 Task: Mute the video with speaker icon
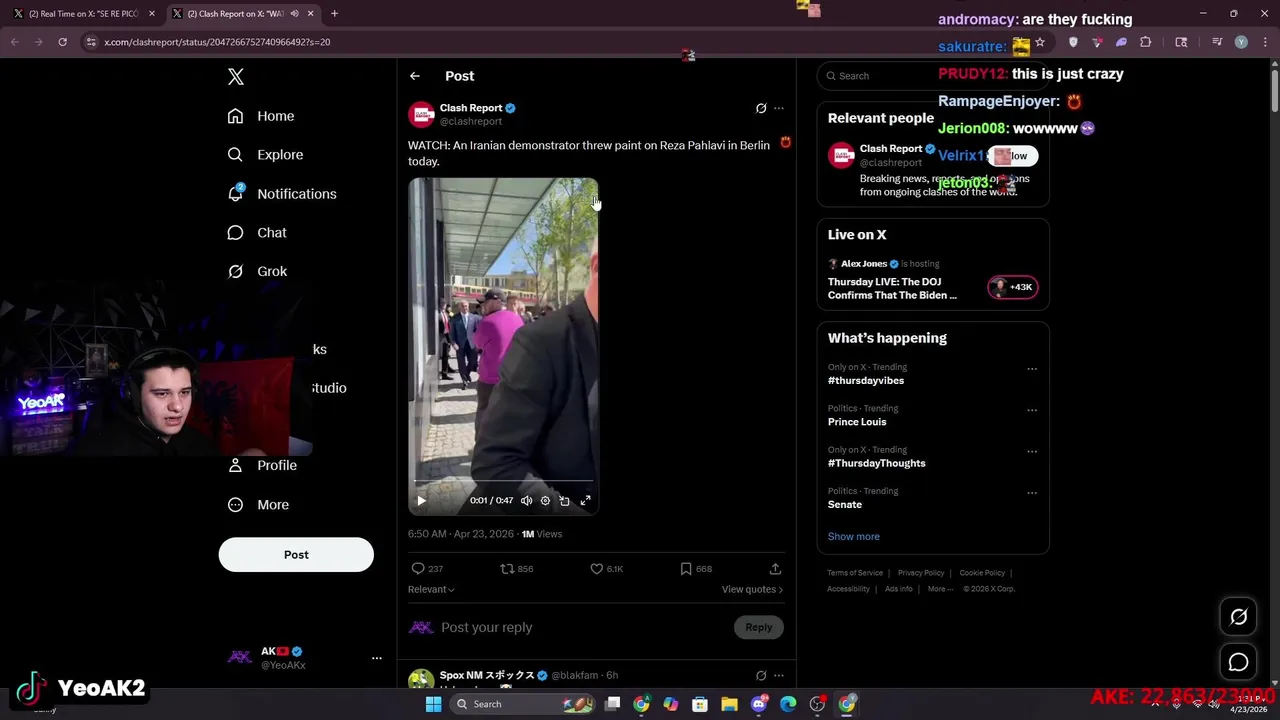pyautogui.click(x=527, y=501)
